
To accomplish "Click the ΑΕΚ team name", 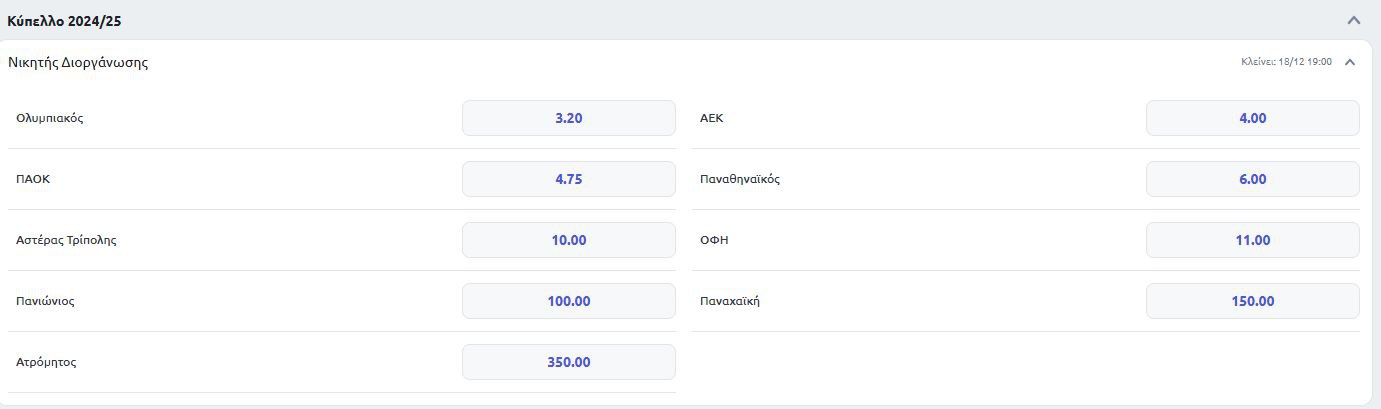I will coord(712,118).
